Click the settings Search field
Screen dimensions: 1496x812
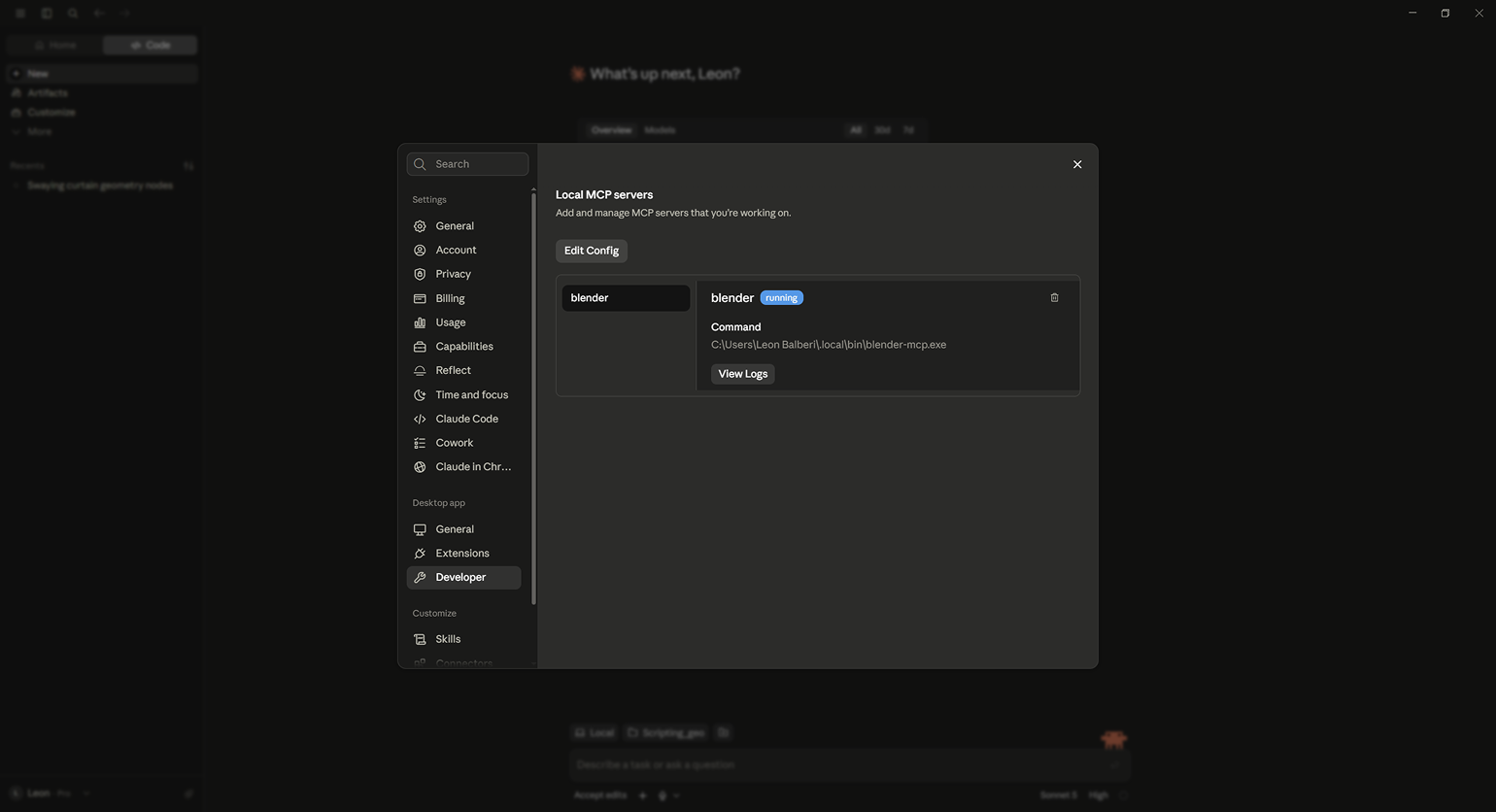[467, 164]
